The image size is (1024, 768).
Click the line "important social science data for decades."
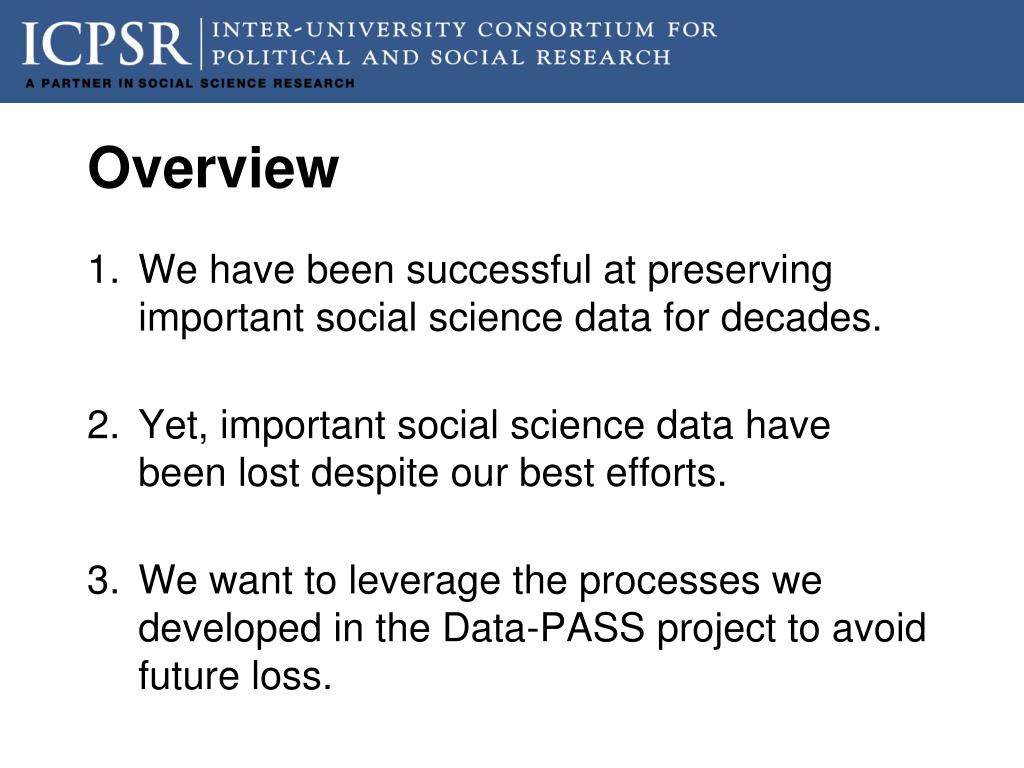510,318
